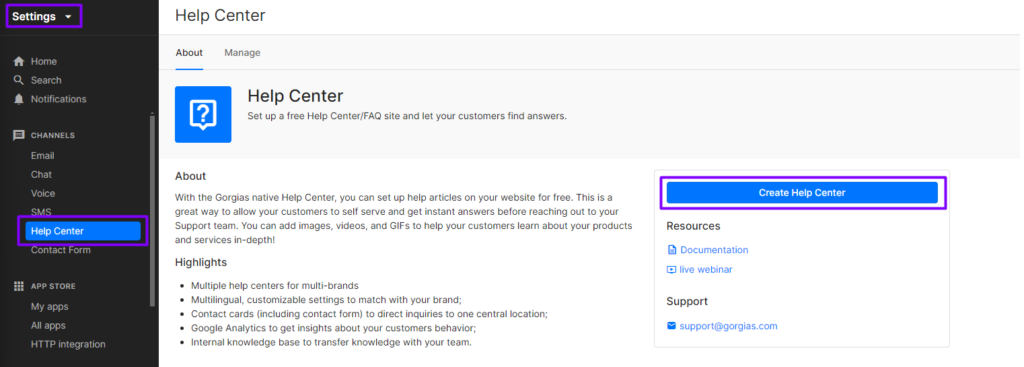1024x367 pixels.
Task: Click the APP STORE section header
Action: [x=53, y=287]
